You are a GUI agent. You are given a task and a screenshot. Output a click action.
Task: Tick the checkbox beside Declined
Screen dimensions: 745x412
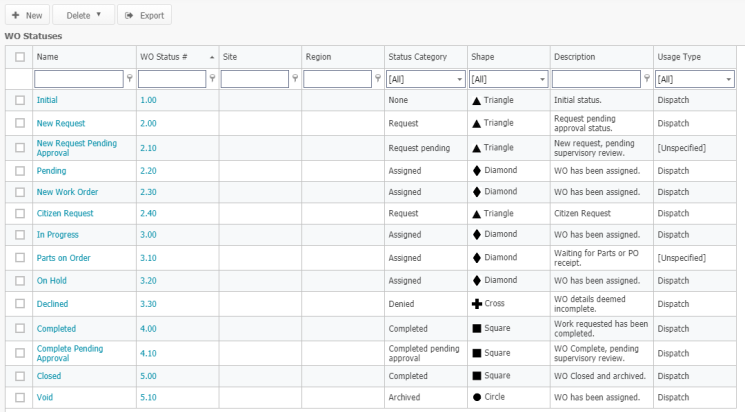(x=20, y=304)
